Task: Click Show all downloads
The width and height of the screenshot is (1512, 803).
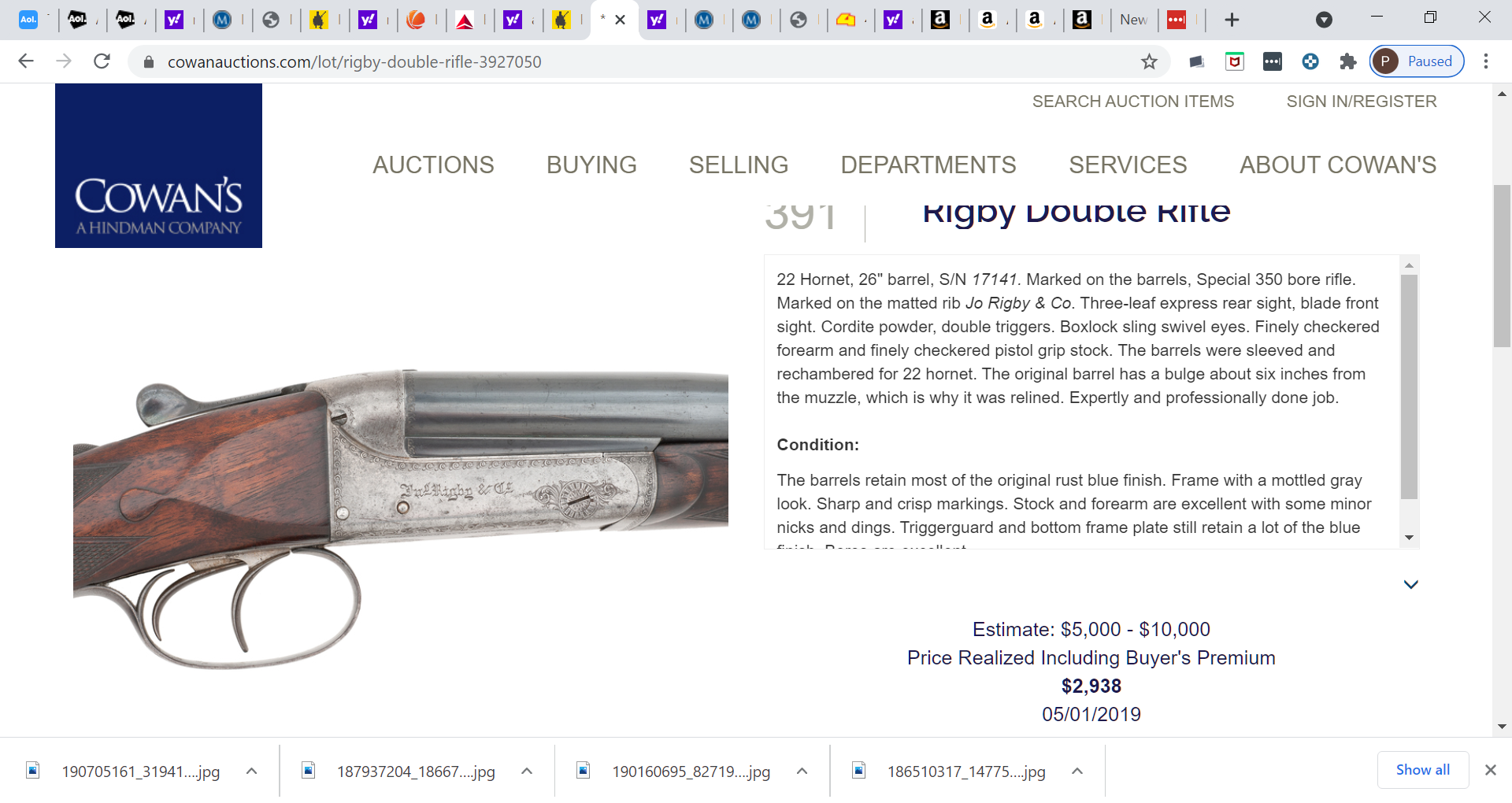Action: [x=1422, y=770]
